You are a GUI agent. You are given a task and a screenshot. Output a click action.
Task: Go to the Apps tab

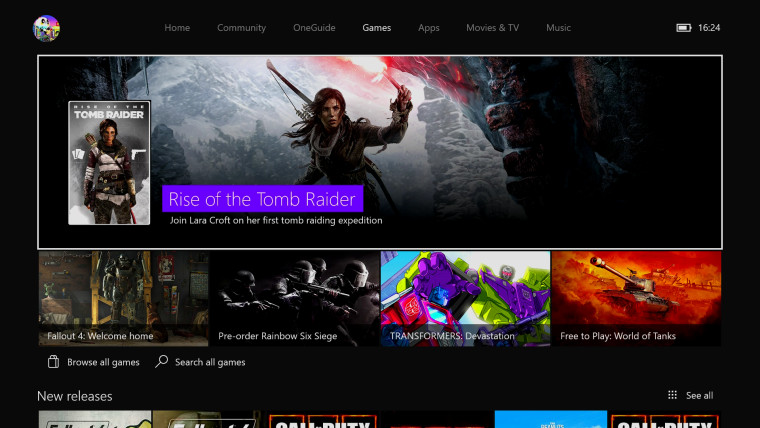click(428, 28)
